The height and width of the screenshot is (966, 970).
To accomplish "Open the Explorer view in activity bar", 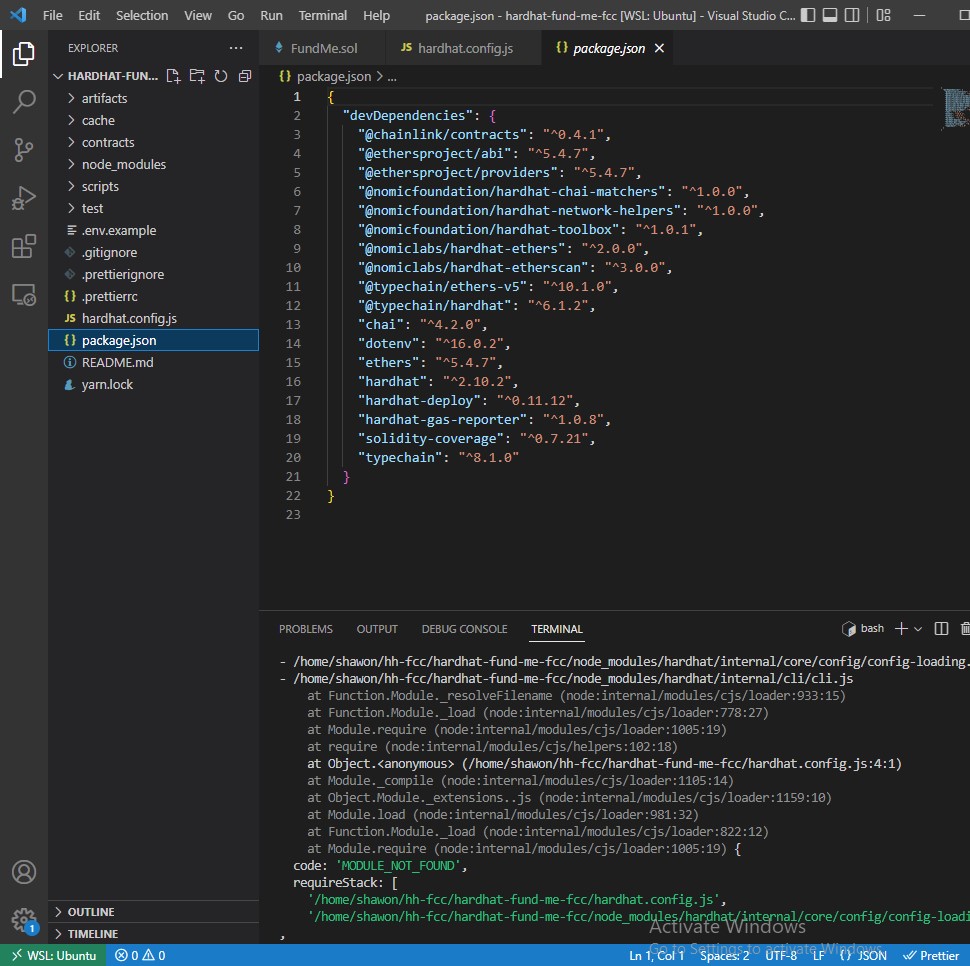I will tap(24, 54).
